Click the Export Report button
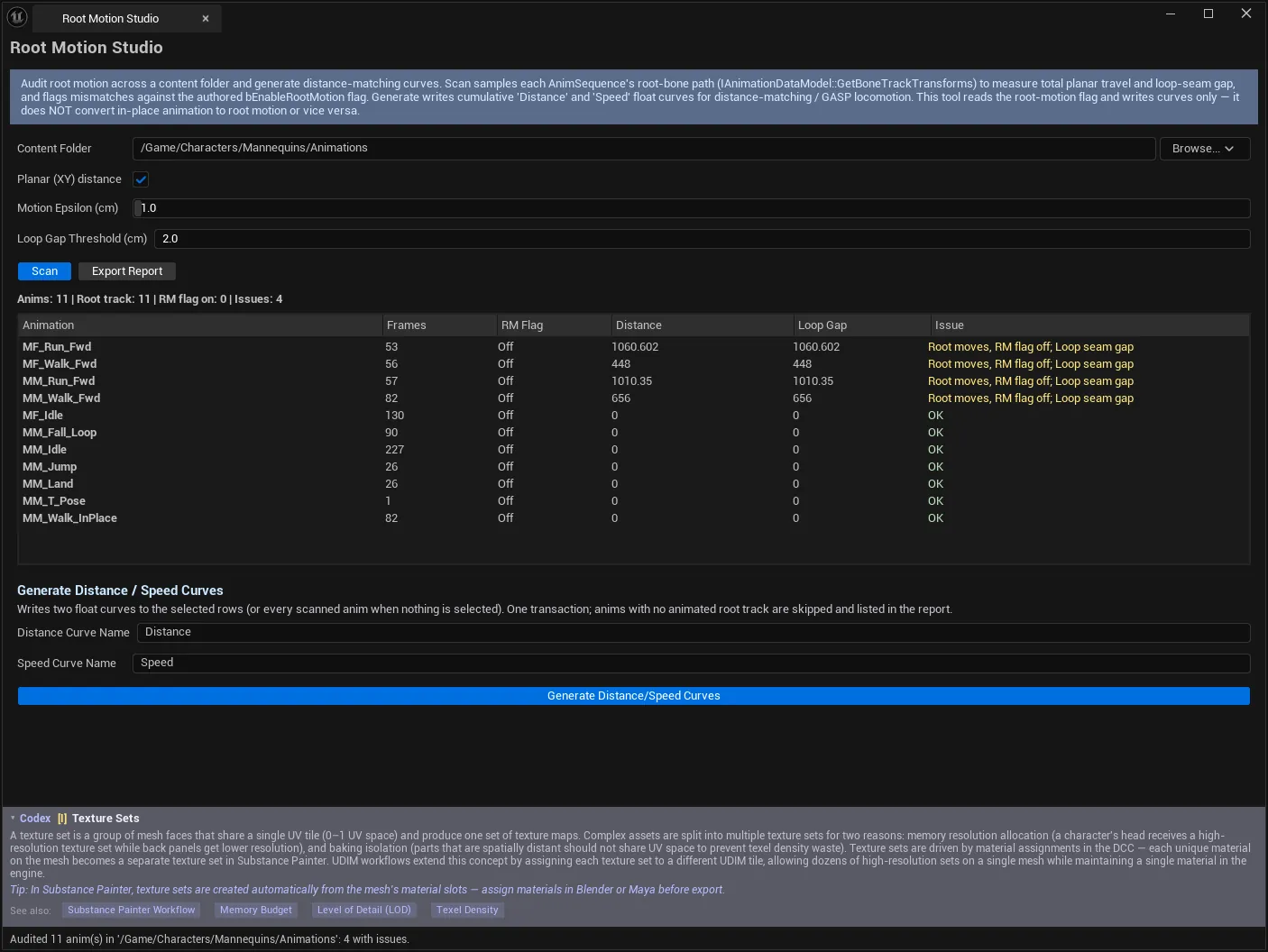1268x952 pixels. tap(127, 271)
